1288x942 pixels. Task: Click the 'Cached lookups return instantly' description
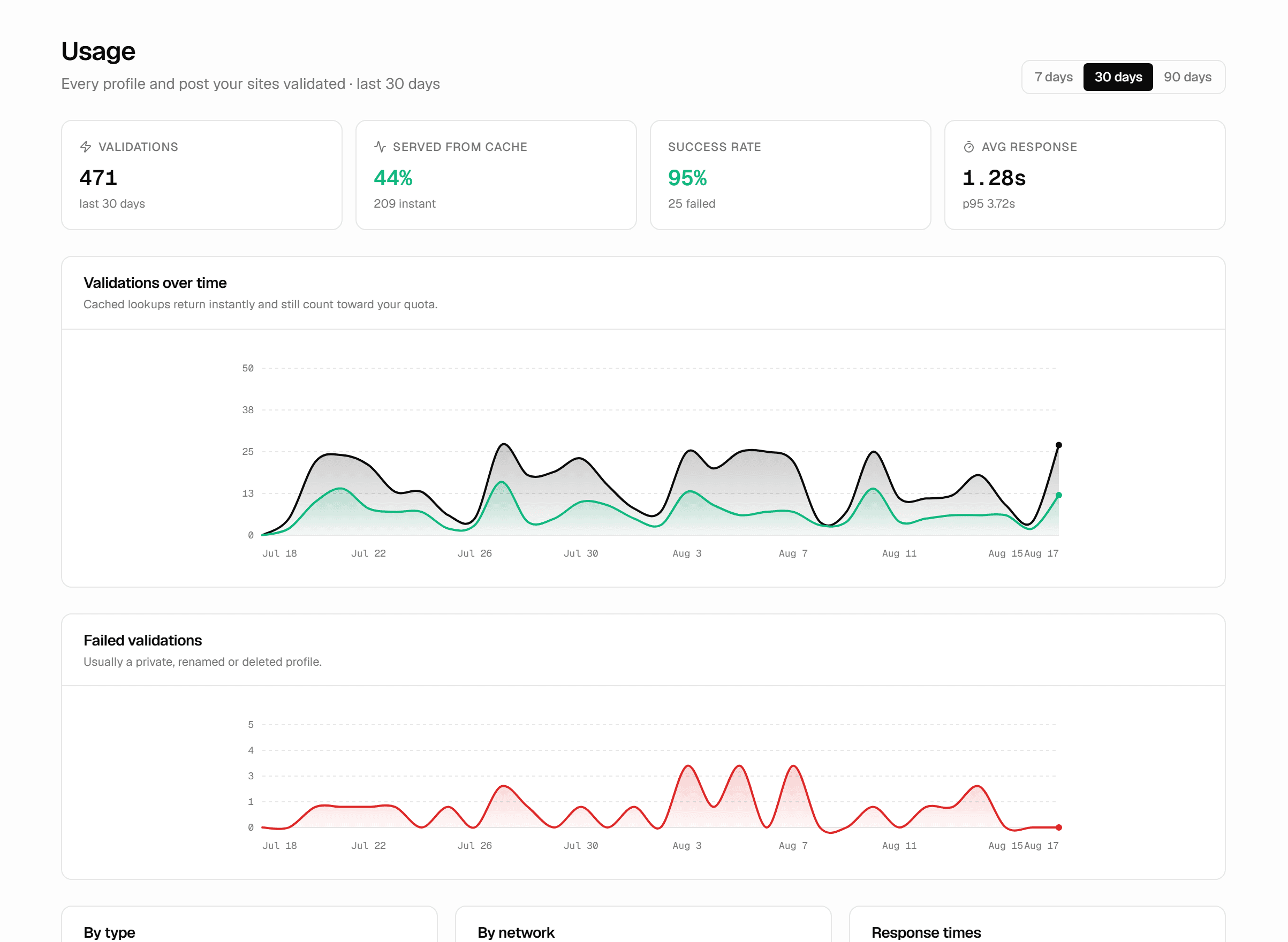(261, 305)
